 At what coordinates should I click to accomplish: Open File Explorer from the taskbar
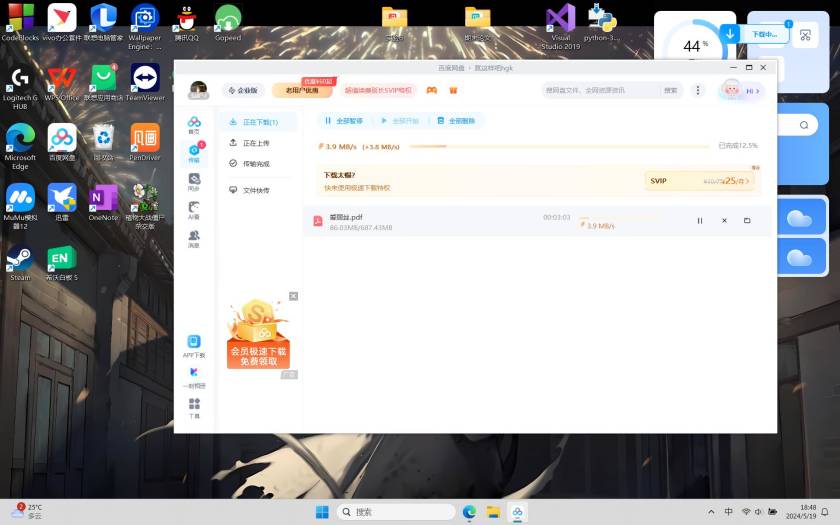tap(493, 512)
